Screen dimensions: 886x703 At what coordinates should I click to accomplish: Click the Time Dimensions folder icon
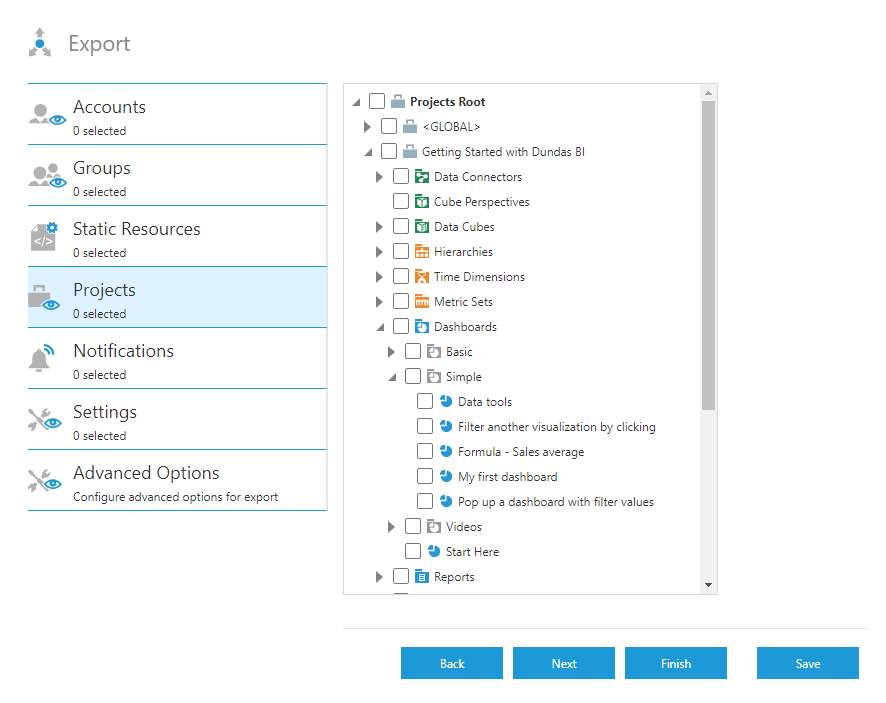pos(422,276)
